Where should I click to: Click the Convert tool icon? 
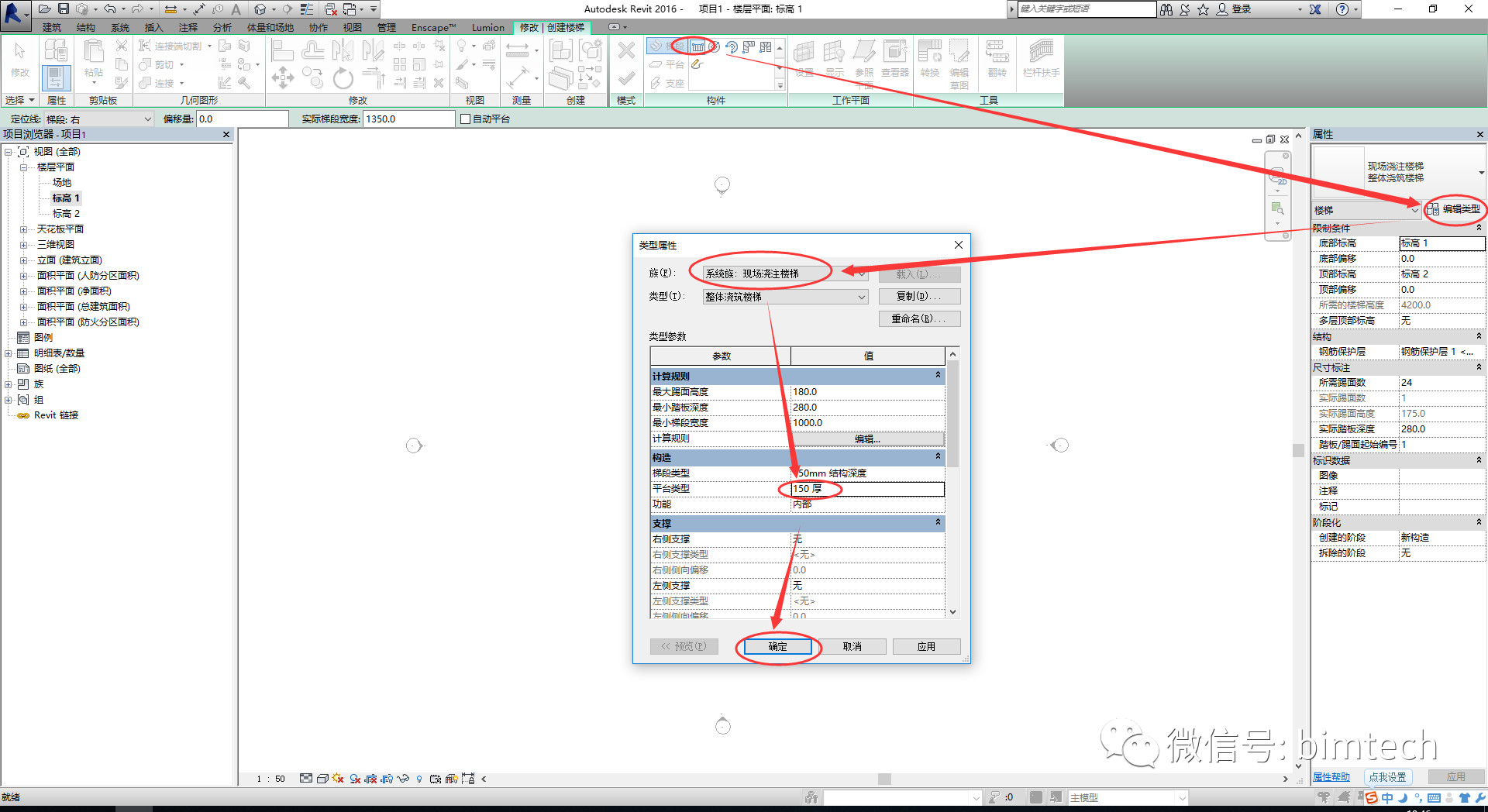(x=930, y=58)
